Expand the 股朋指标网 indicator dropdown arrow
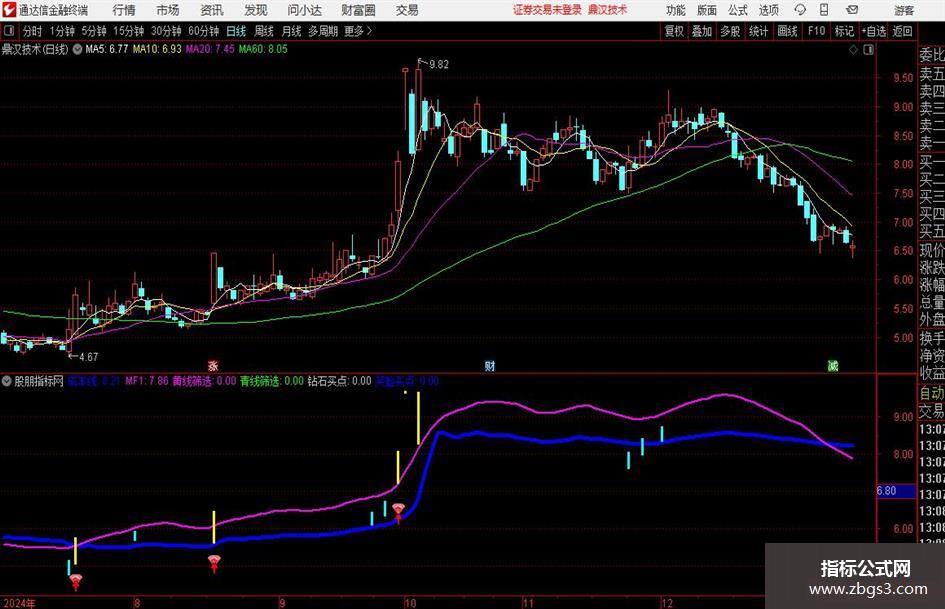 click(7, 381)
